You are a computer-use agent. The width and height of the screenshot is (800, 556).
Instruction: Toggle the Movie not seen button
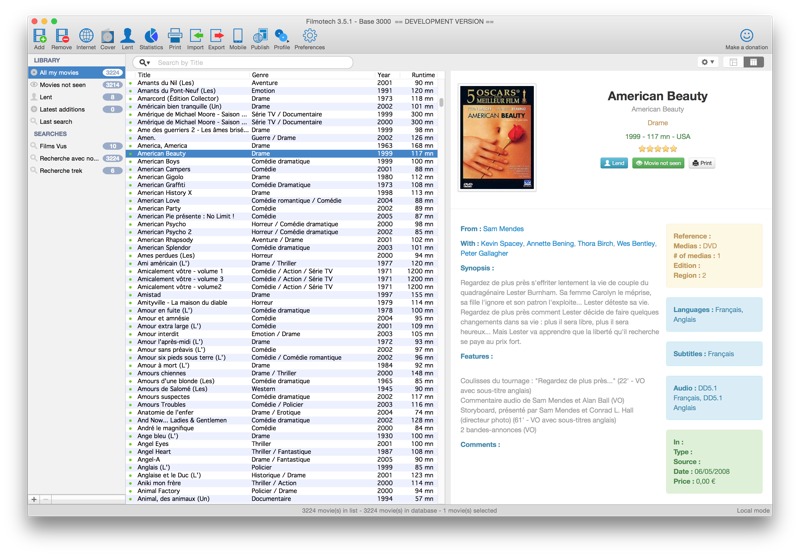658,163
